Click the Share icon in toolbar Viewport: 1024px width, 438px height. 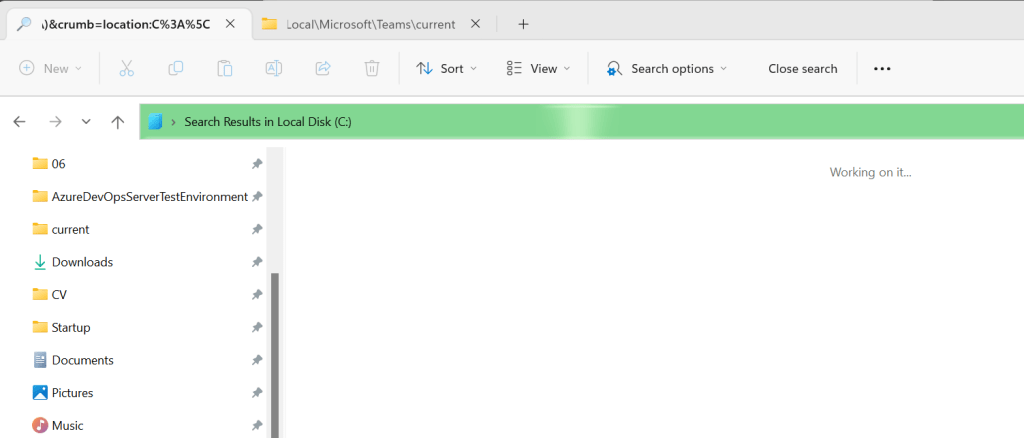point(323,69)
